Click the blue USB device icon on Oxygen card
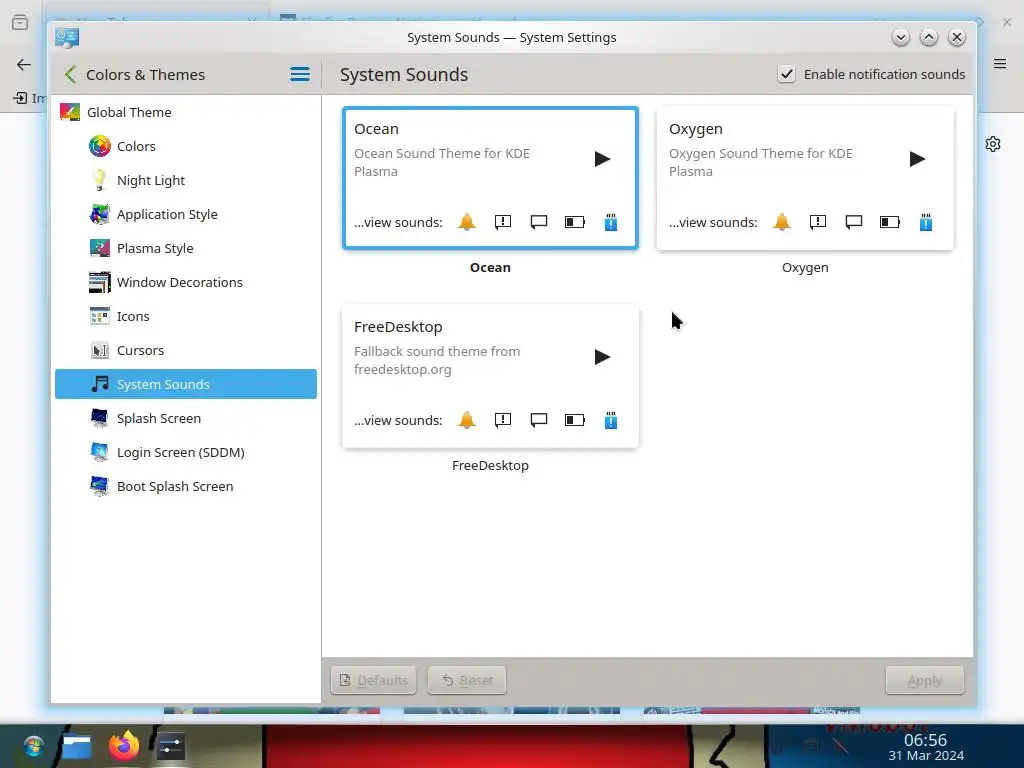1024x768 pixels. click(x=925, y=222)
